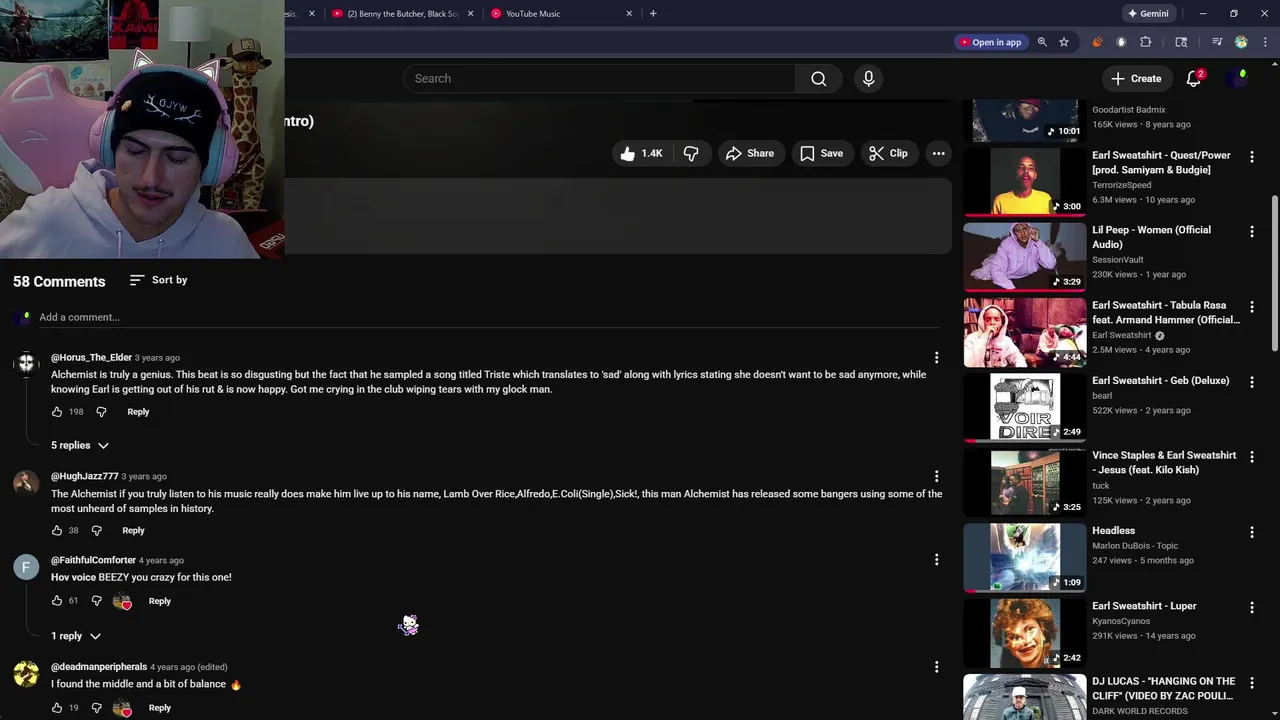
Task: Open options for Lil Peep Women video
Action: (x=1251, y=232)
